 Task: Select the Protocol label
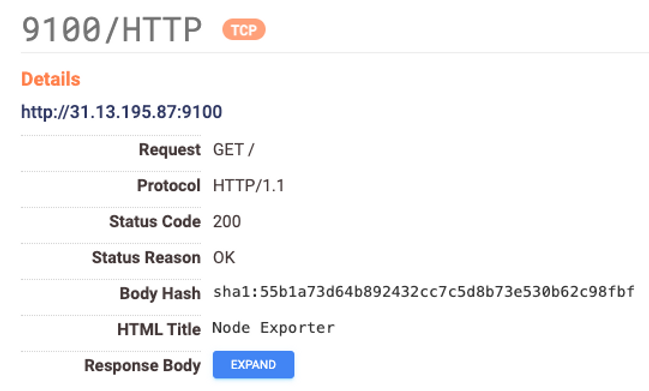tap(169, 185)
